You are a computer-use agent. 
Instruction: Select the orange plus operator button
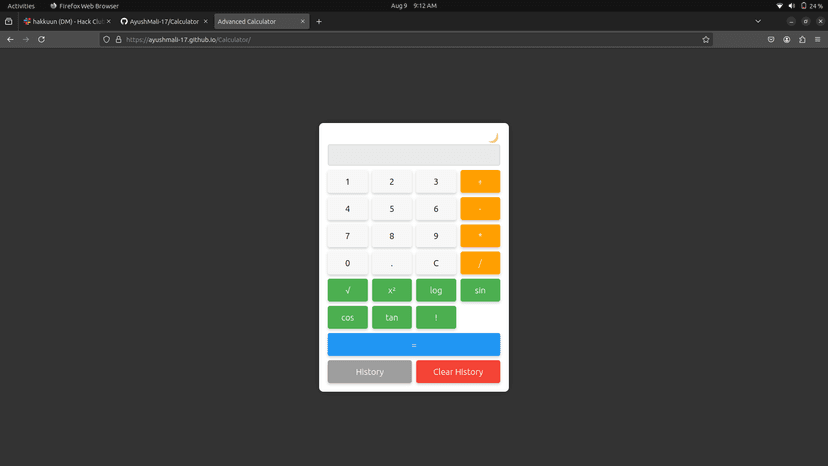point(480,182)
